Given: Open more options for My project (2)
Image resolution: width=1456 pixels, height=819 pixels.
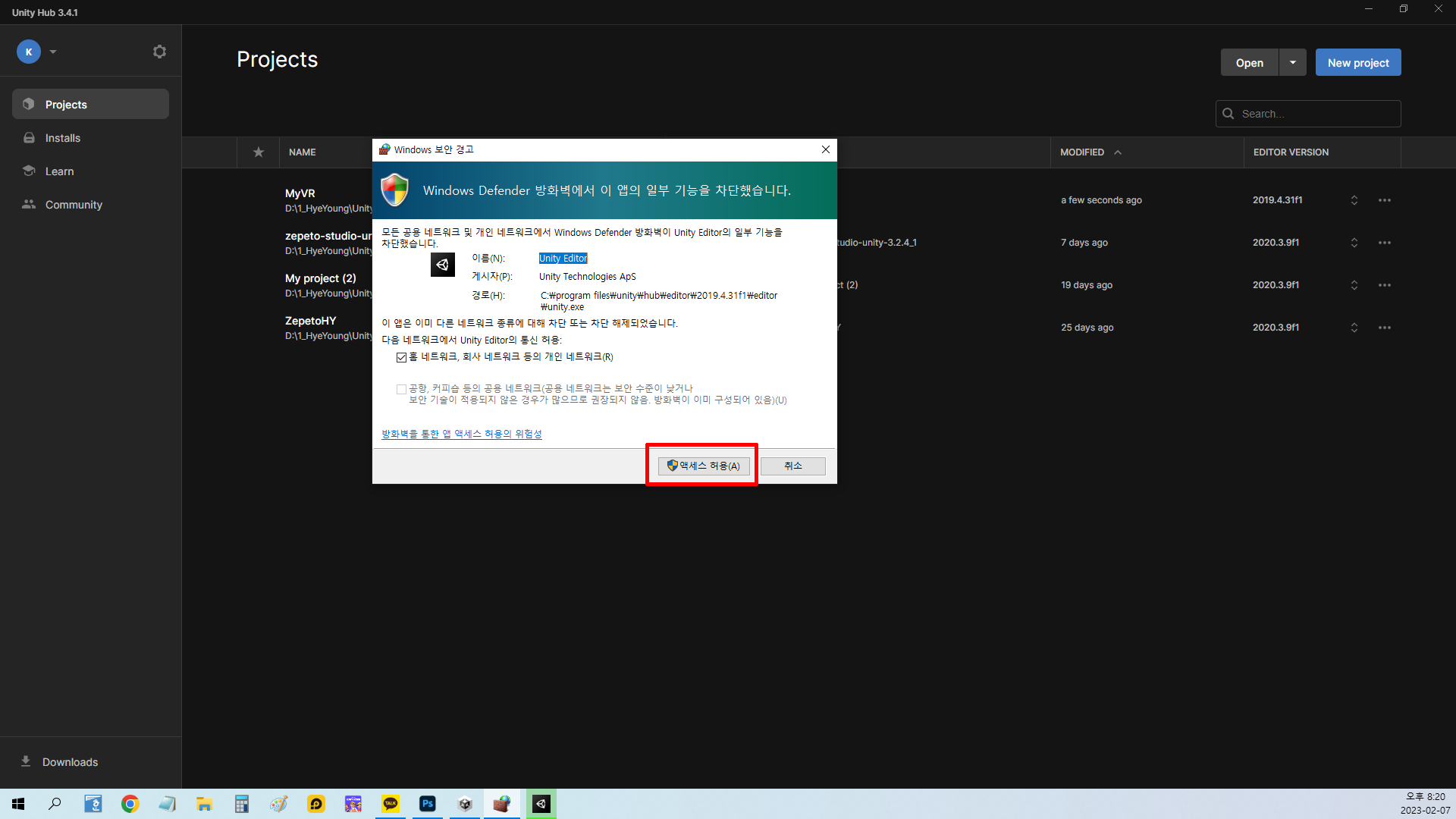Looking at the screenshot, I should tap(1385, 285).
